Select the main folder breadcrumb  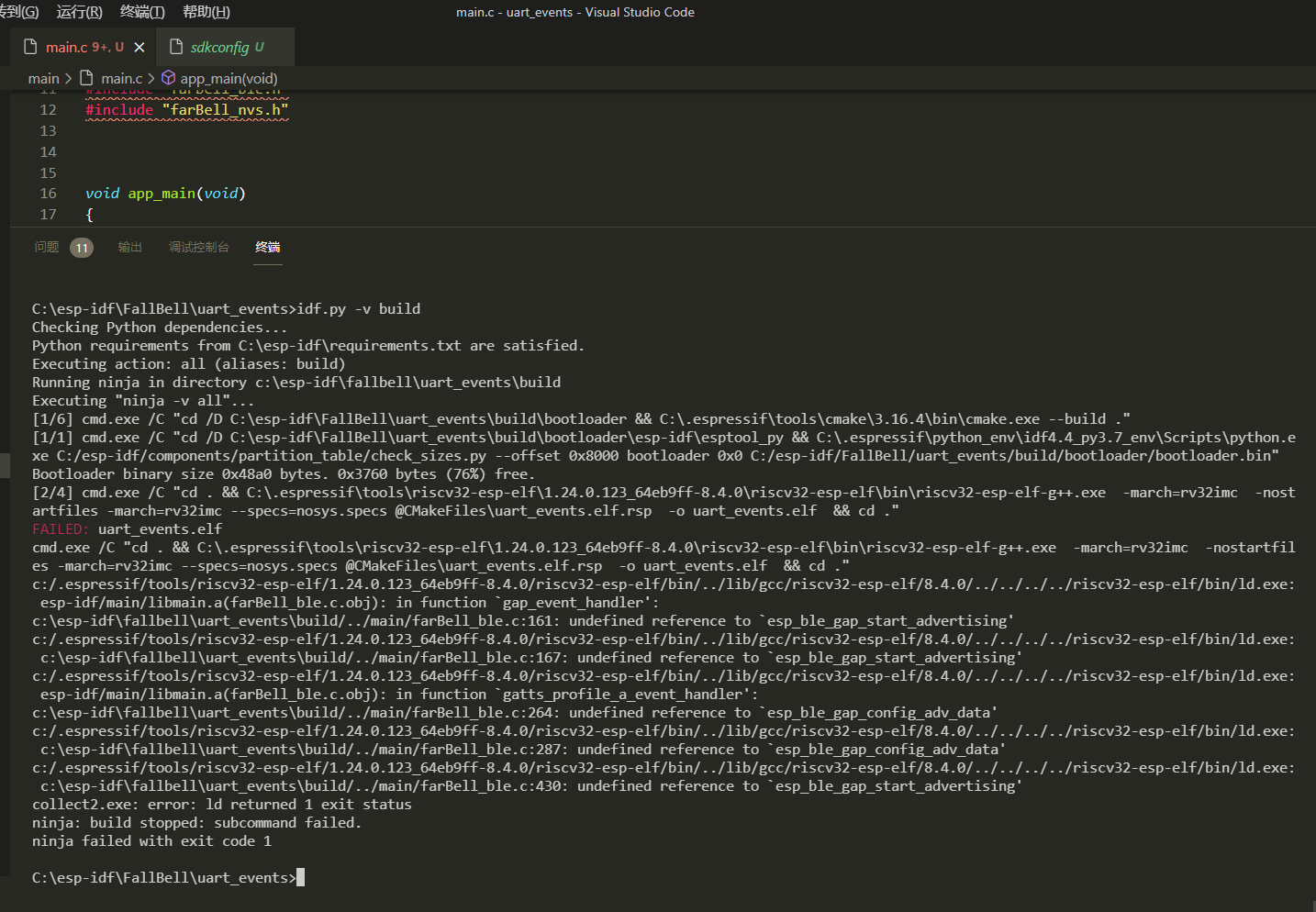click(43, 79)
